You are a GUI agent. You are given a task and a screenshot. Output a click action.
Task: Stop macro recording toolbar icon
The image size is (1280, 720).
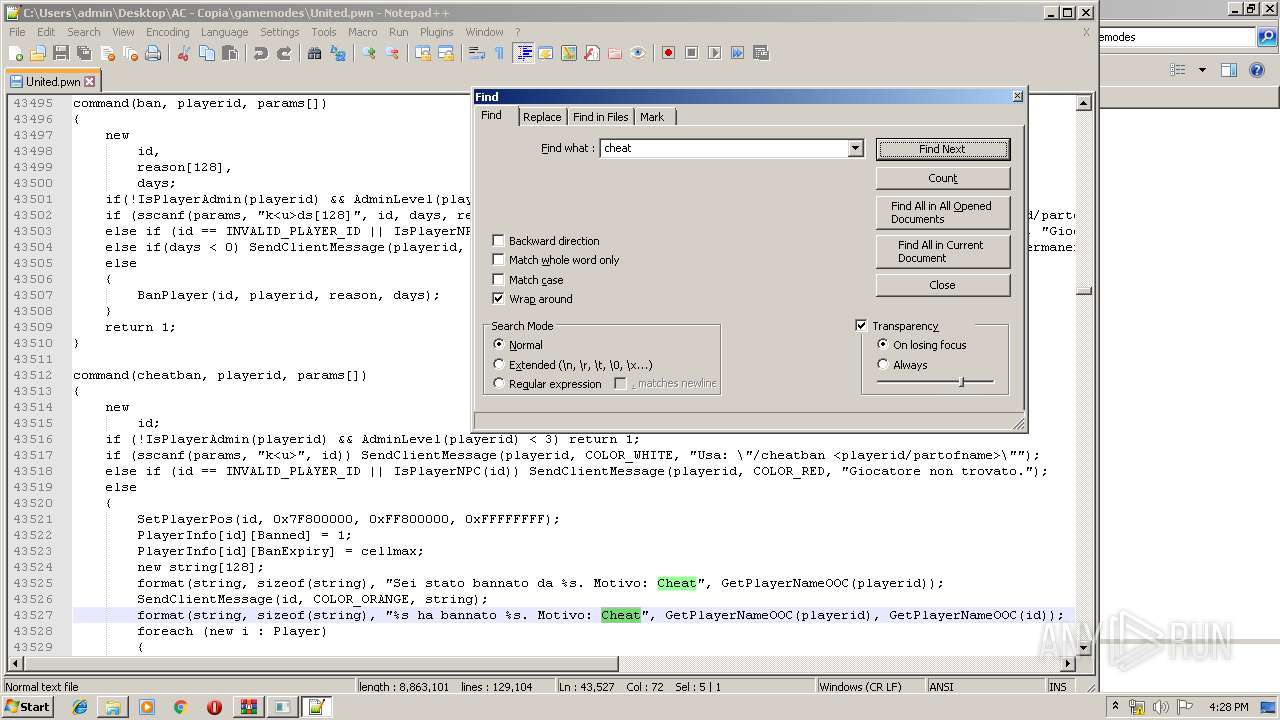tap(692, 53)
